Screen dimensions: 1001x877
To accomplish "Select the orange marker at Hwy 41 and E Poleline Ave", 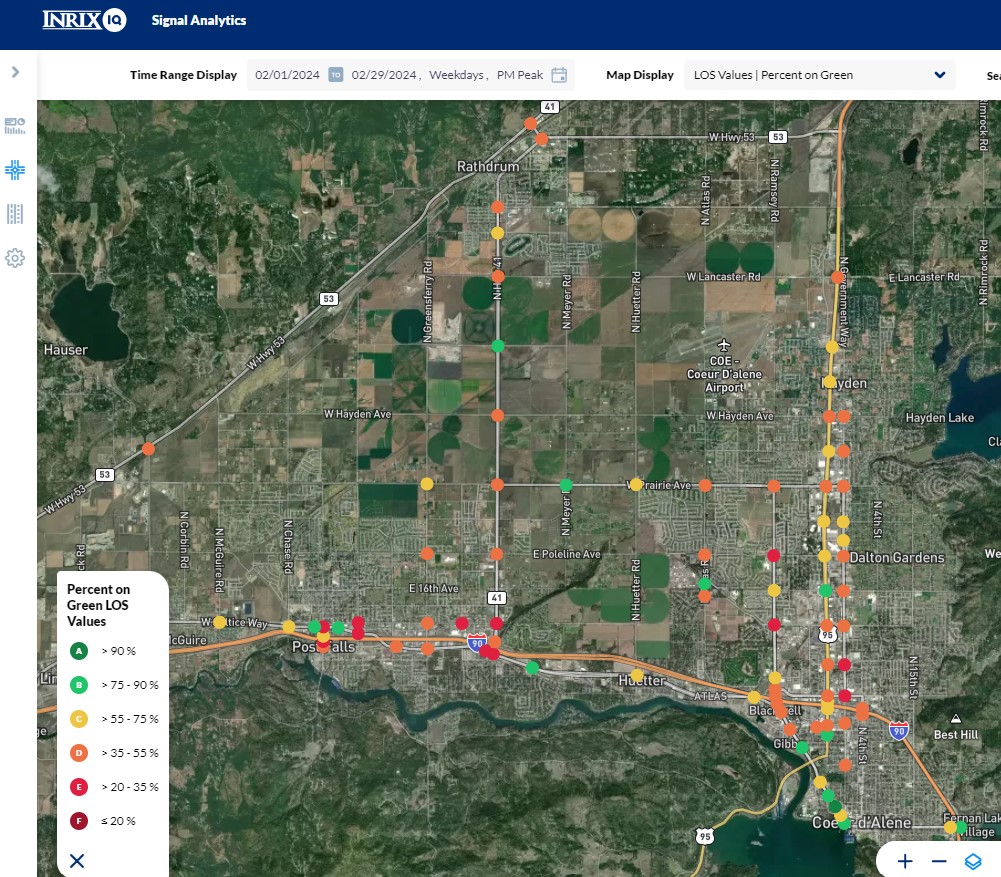I will click(497, 554).
